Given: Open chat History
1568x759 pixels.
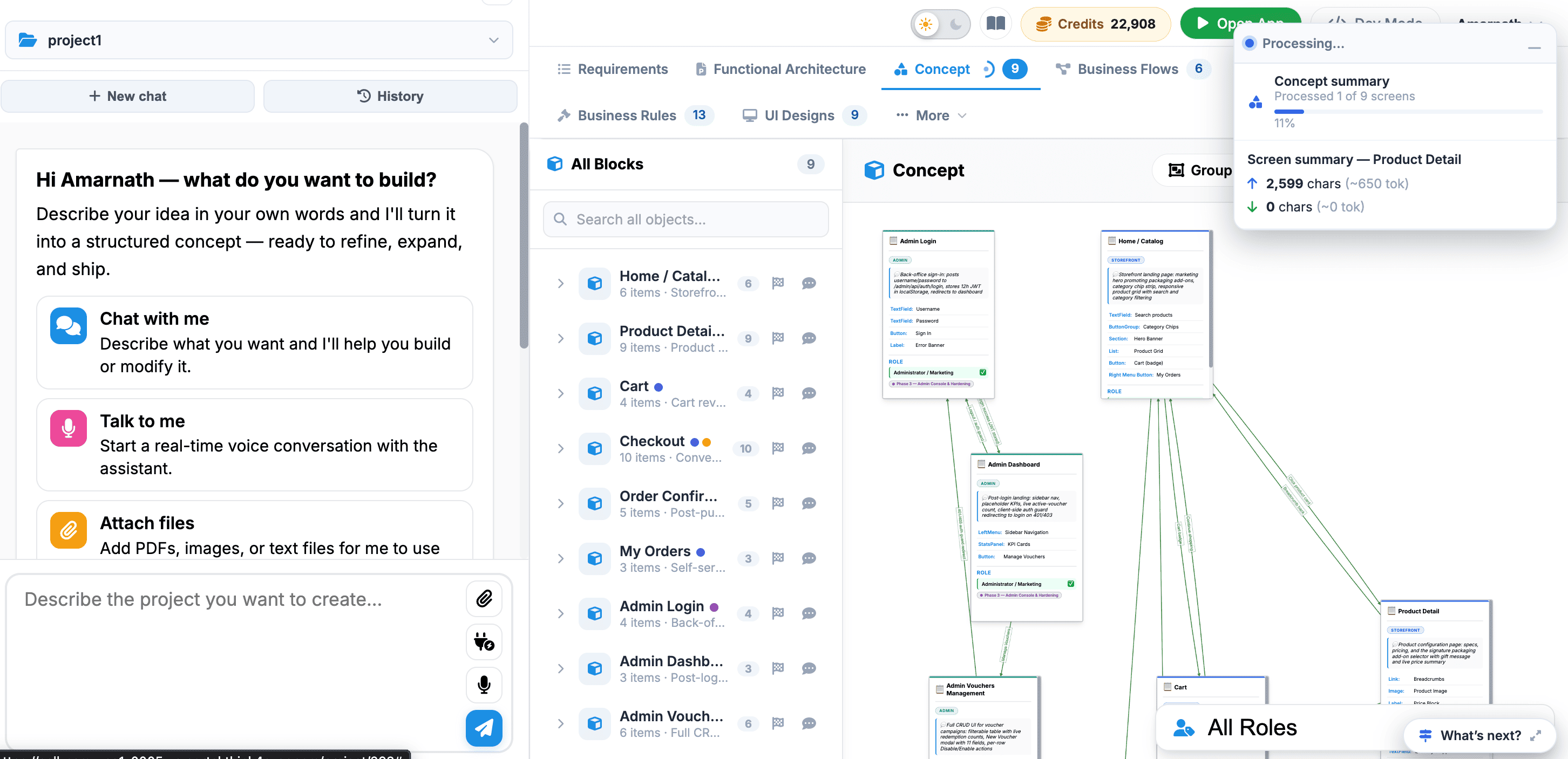Looking at the screenshot, I should [x=390, y=96].
